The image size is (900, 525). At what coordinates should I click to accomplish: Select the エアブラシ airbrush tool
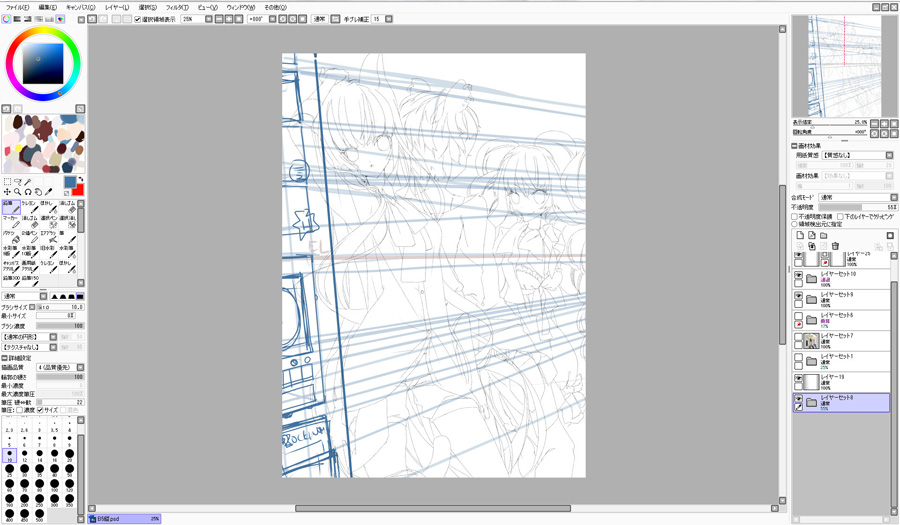[x=48, y=237]
